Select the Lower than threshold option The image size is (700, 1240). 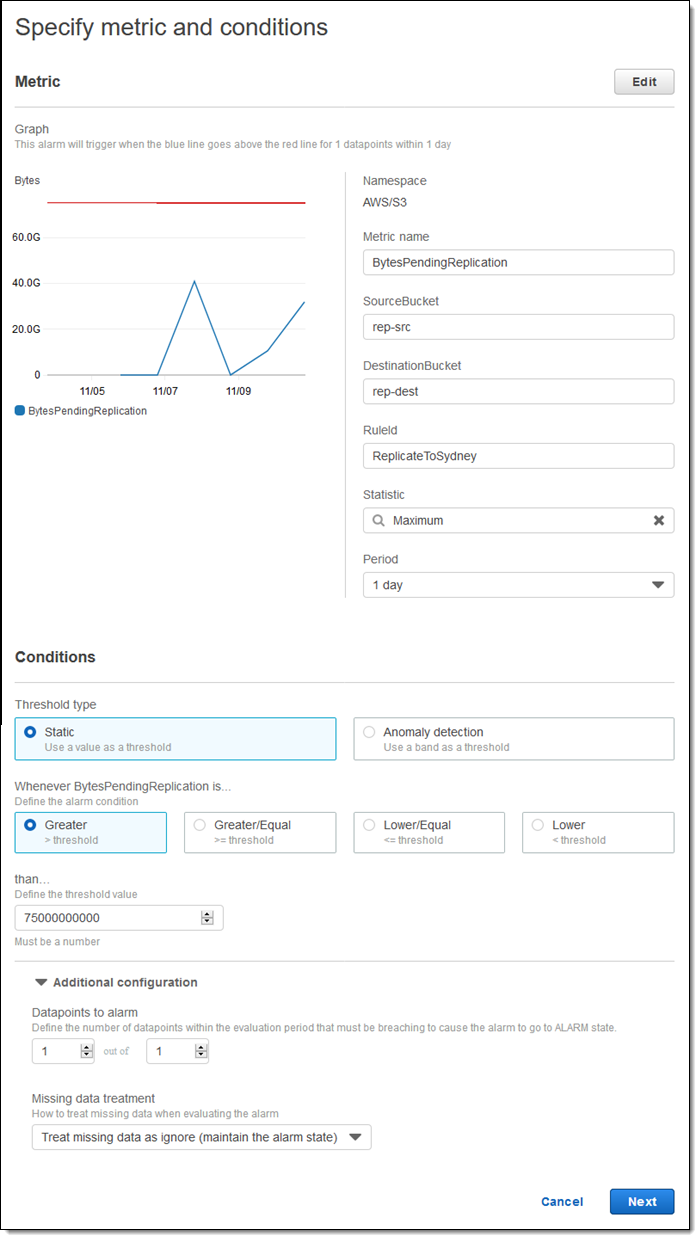(x=538, y=825)
